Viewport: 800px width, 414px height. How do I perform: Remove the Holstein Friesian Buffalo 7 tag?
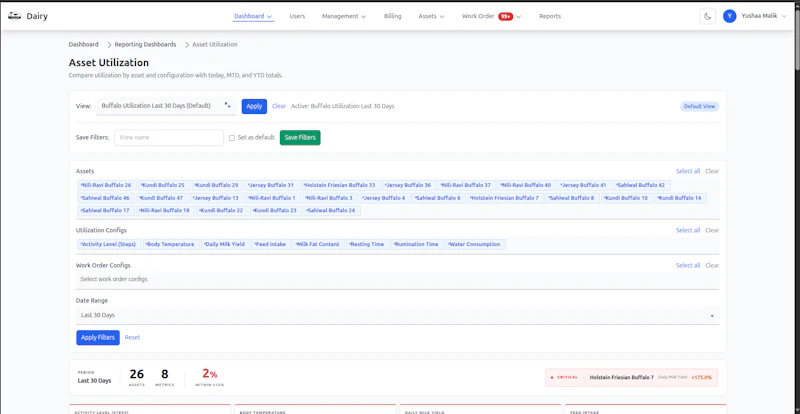[471, 198]
